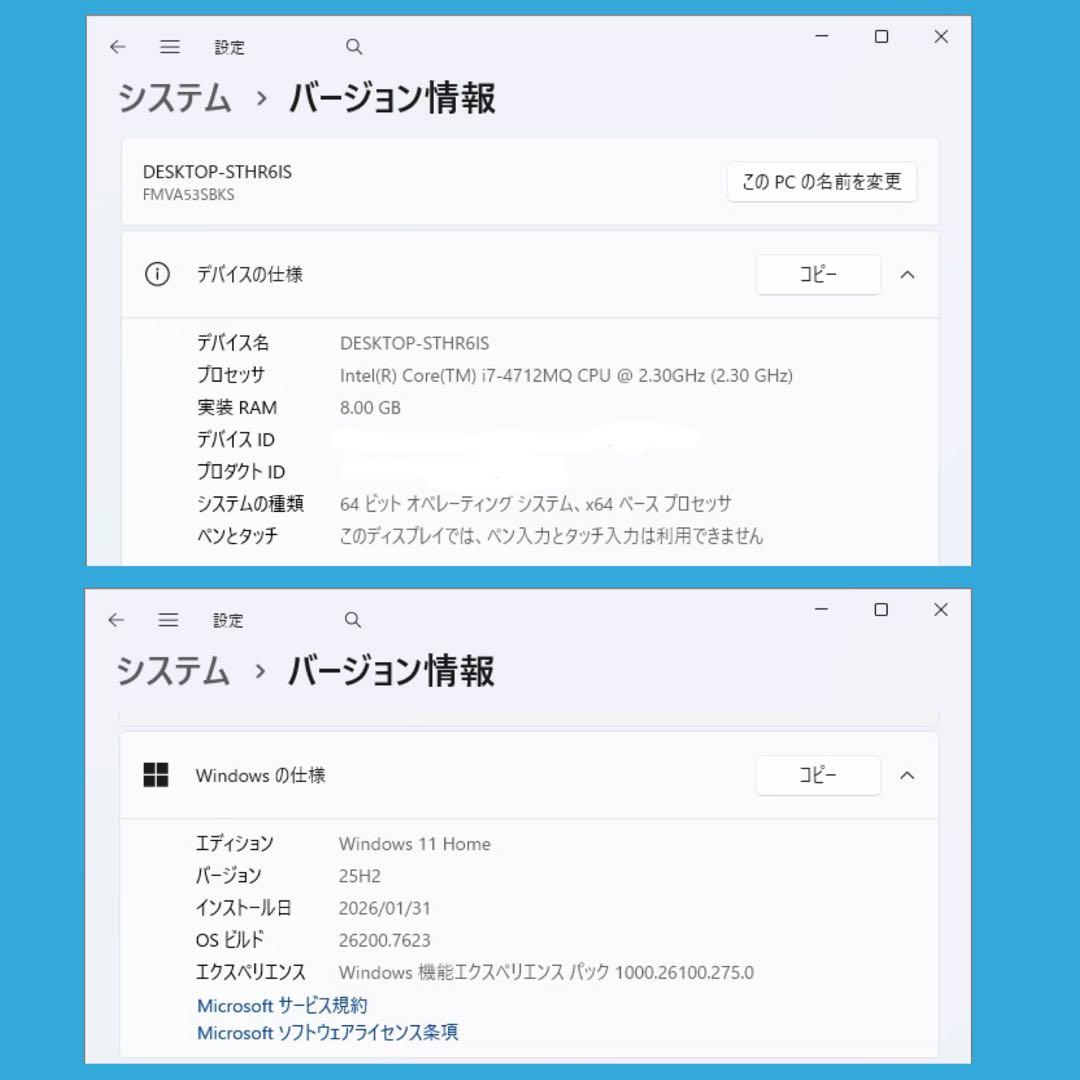Open the Microsoft ソフトウェアライセンス条項 link

(x=326, y=1032)
